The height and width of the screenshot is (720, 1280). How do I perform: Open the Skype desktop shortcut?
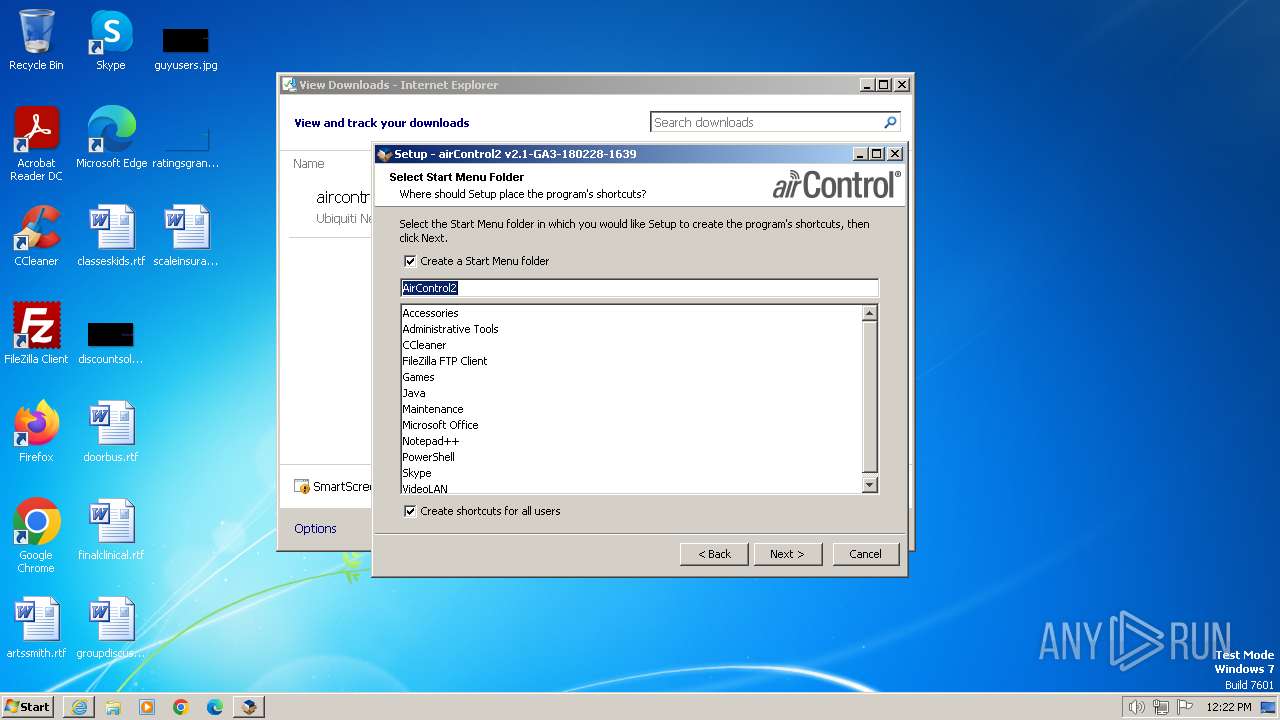pyautogui.click(x=111, y=40)
